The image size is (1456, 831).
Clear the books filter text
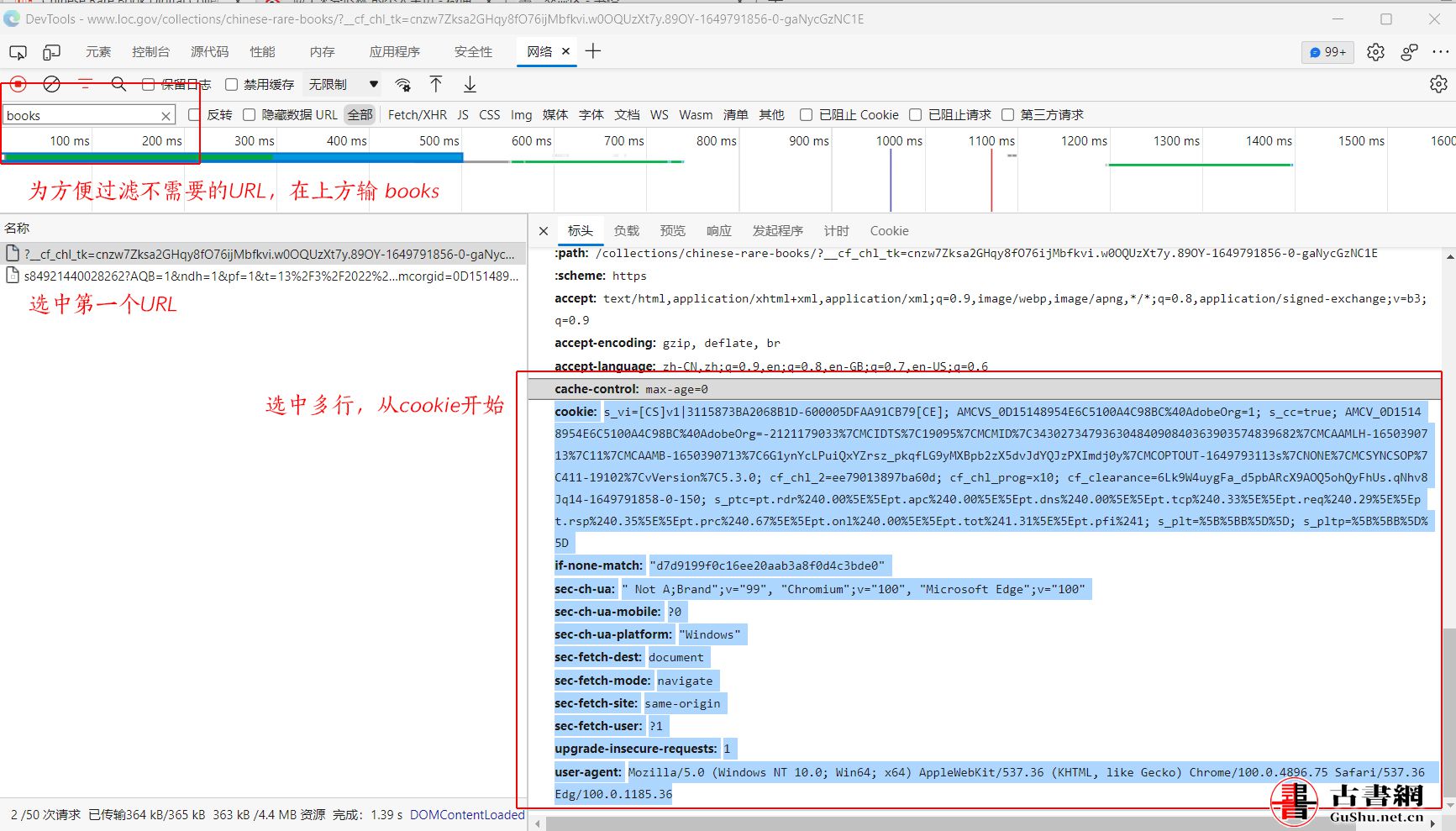click(x=166, y=116)
